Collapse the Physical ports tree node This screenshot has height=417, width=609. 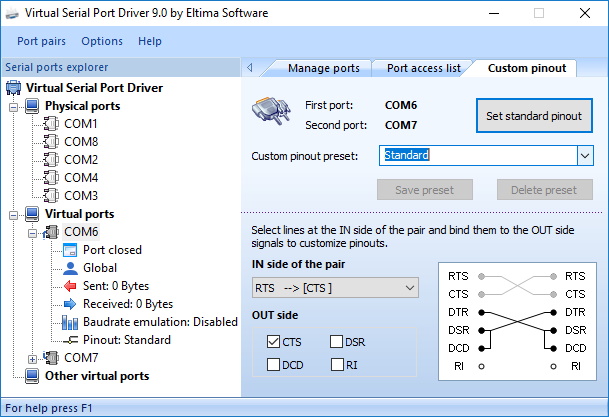coord(14,107)
